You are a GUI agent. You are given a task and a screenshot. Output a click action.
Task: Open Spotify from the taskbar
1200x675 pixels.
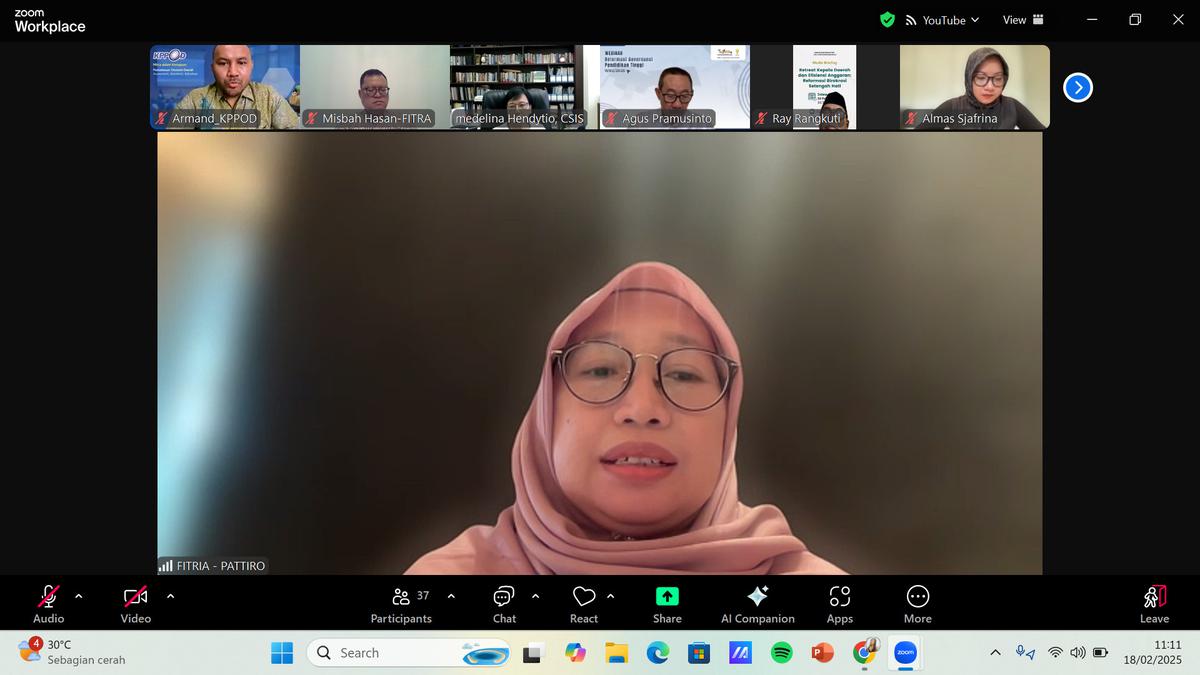[x=780, y=653]
